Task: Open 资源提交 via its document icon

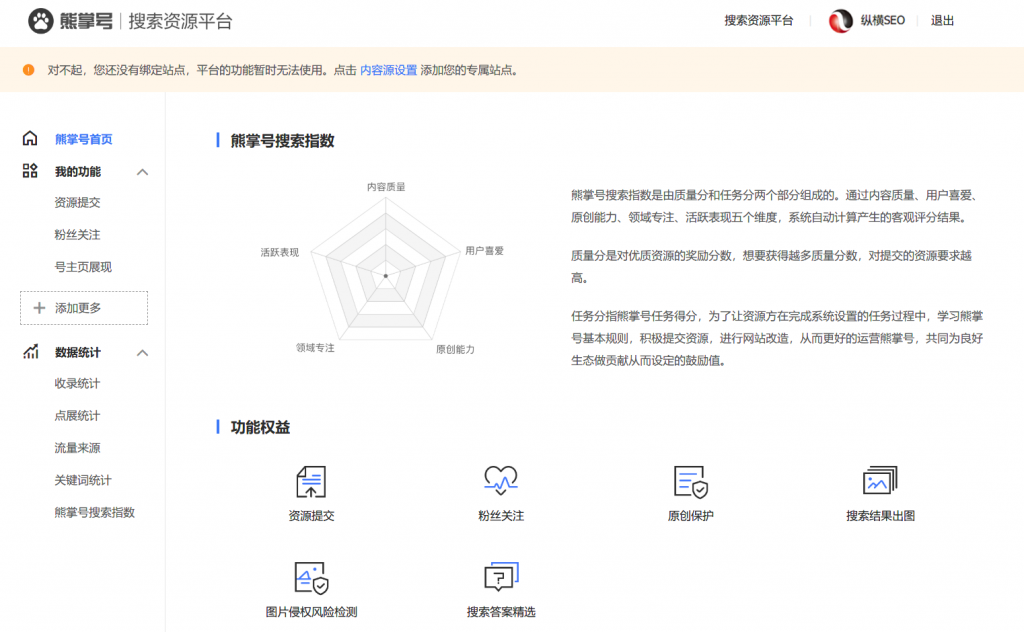Action: [x=310, y=483]
